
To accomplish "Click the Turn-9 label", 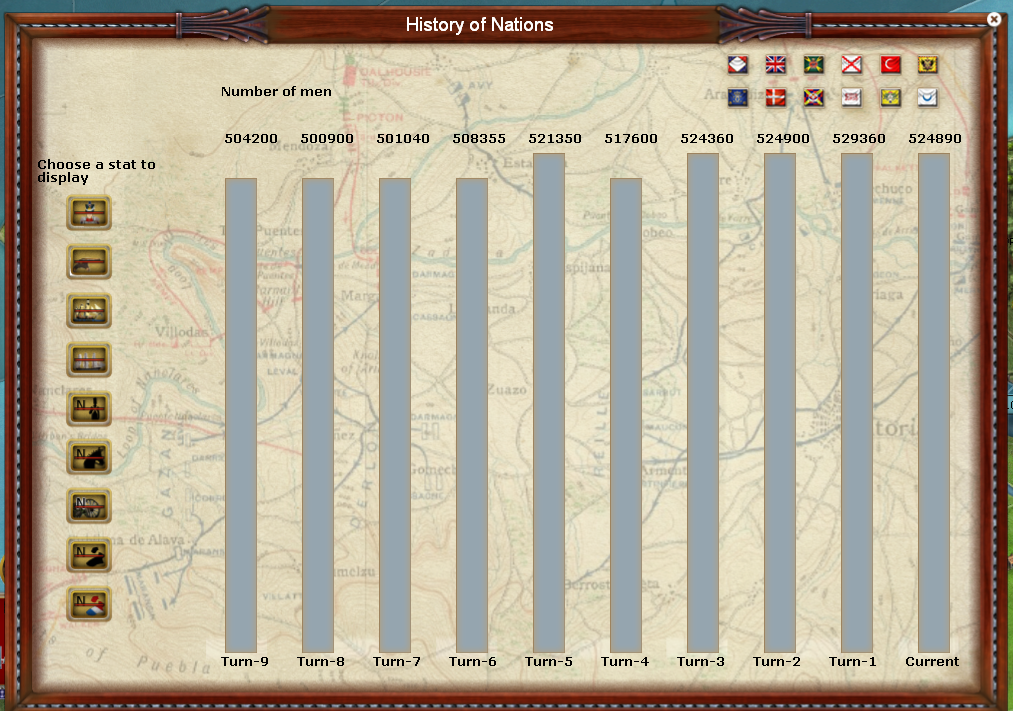I will point(244,661).
